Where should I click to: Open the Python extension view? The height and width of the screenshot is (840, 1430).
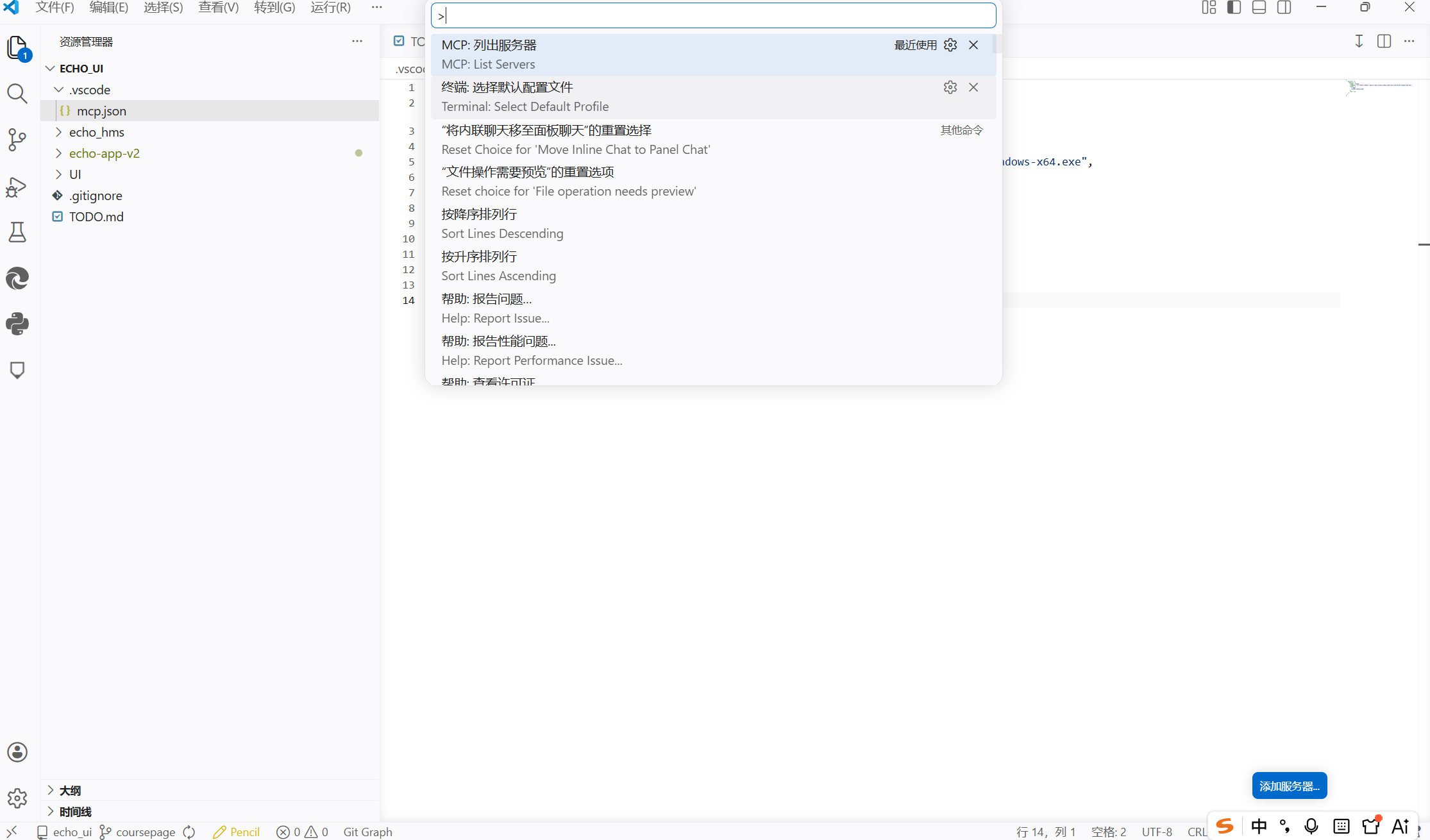click(x=17, y=324)
